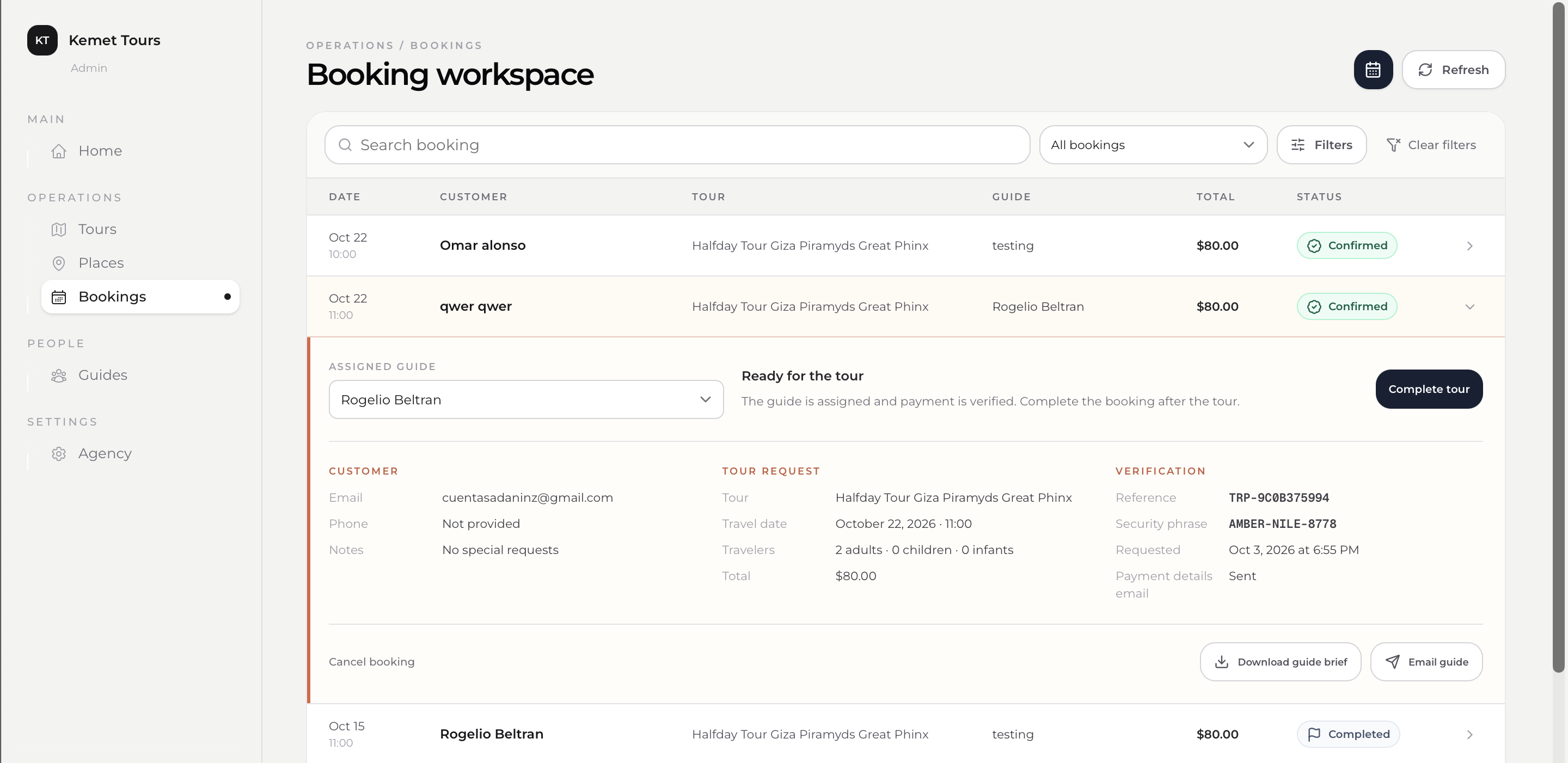Click the Email guide button
This screenshot has width=1568, height=763.
[x=1426, y=661]
